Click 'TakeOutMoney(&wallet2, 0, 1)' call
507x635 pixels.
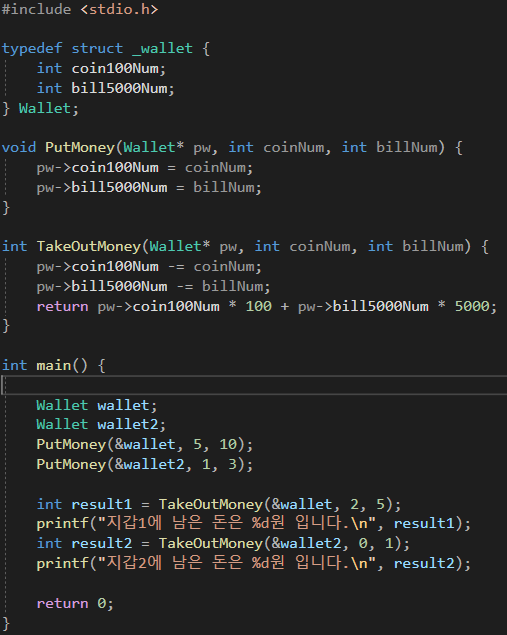pyautogui.click(x=279, y=543)
